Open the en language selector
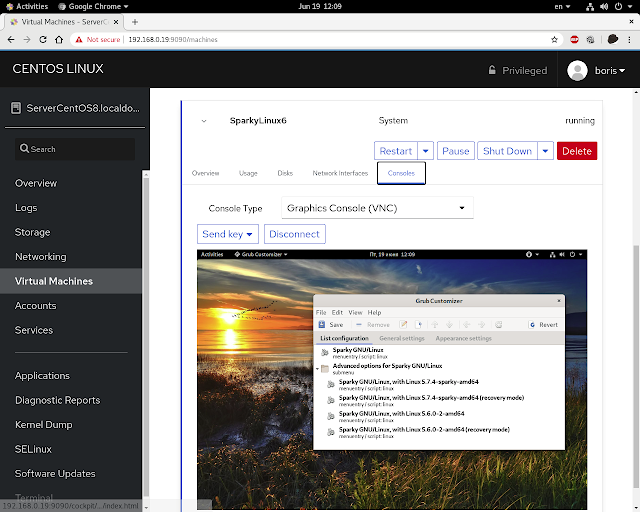Screen dimensions: 640x512 (562, 7)
